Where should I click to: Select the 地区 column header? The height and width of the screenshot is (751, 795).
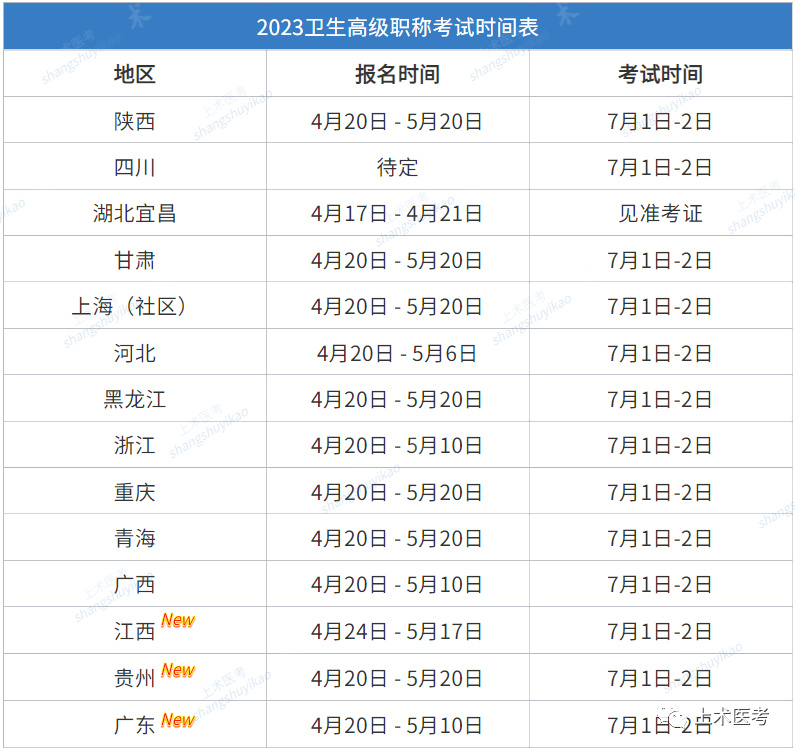(134, 74)
